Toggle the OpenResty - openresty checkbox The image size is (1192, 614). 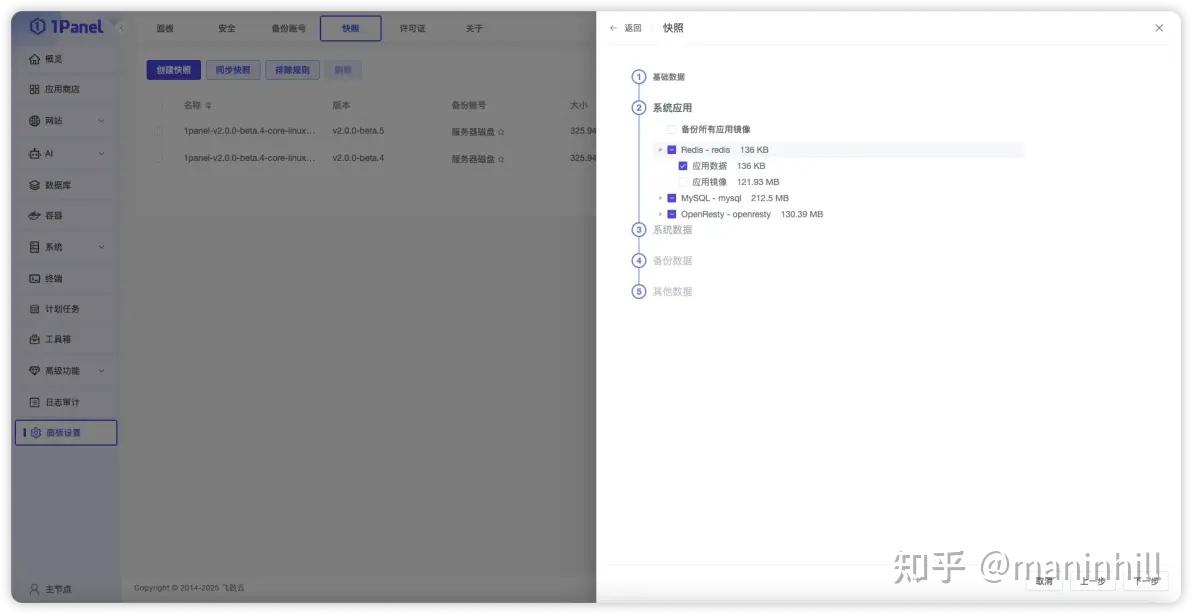[x=671, y=214]
